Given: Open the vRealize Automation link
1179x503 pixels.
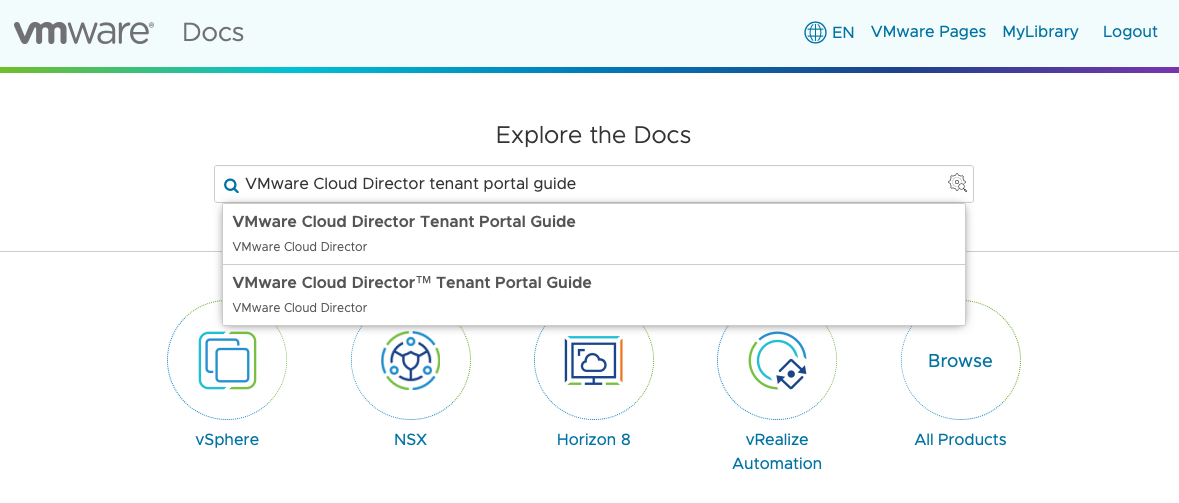Looking at the screenshot, I should coord(777,451).
